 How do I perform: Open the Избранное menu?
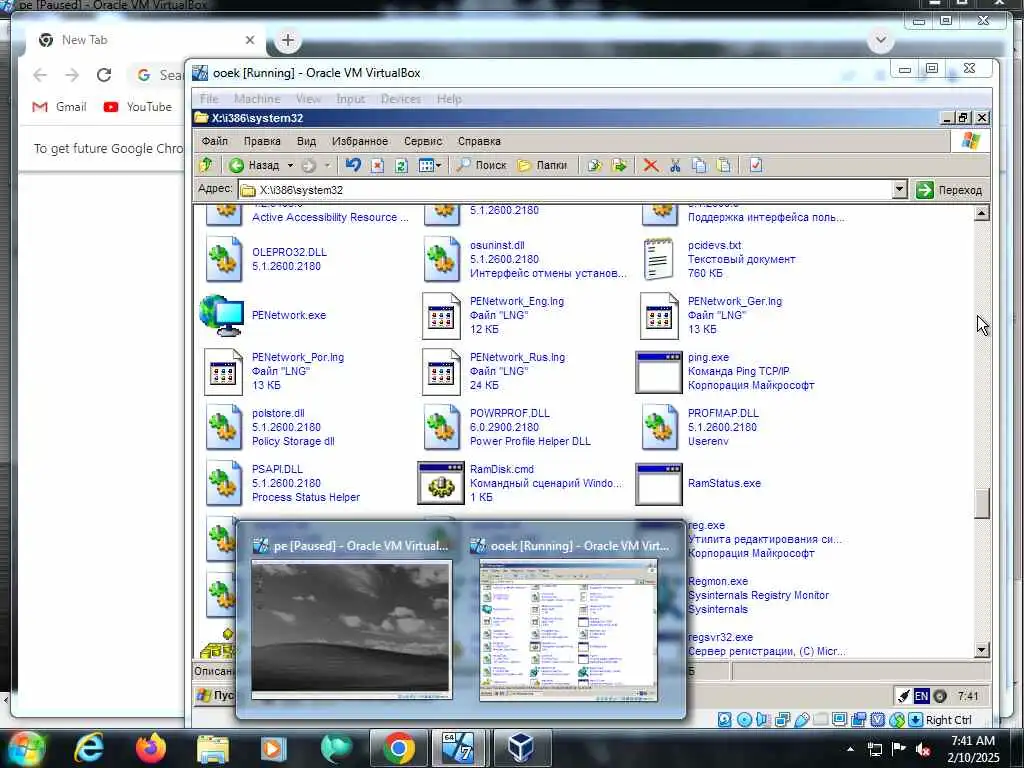click(359, 141)
